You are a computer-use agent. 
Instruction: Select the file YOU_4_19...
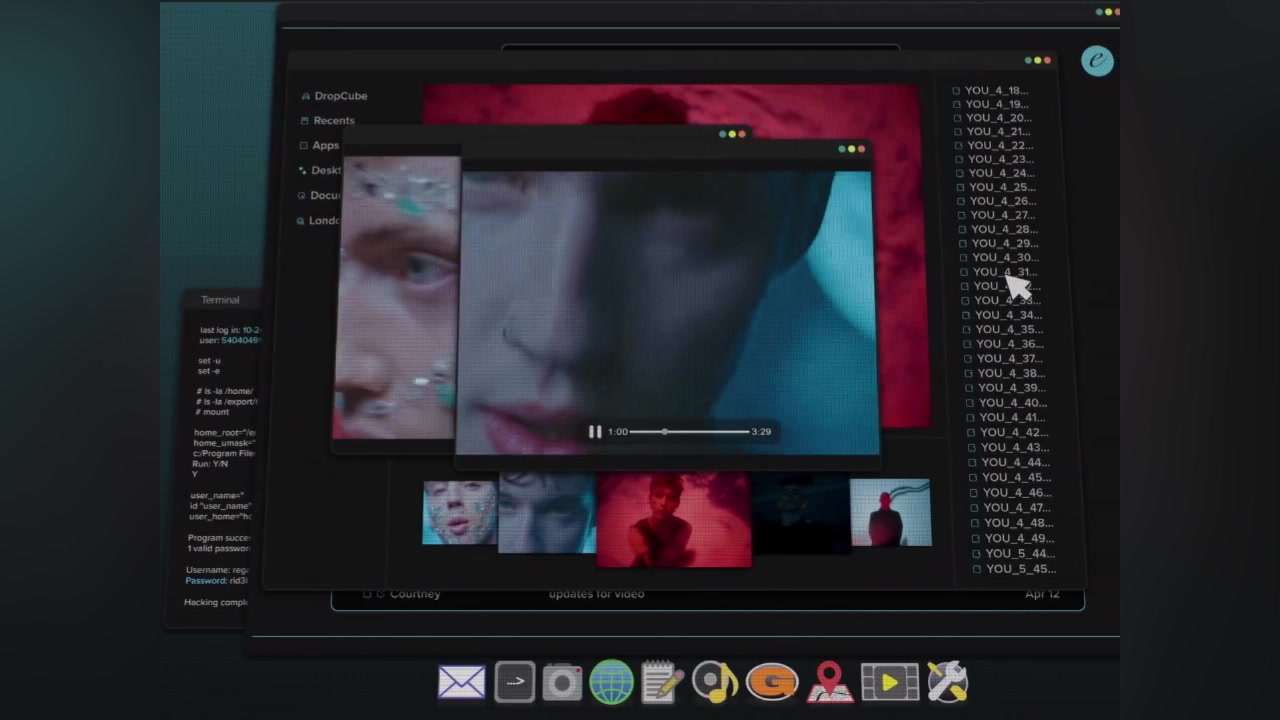pyautogui.click(x=996, y=104)
